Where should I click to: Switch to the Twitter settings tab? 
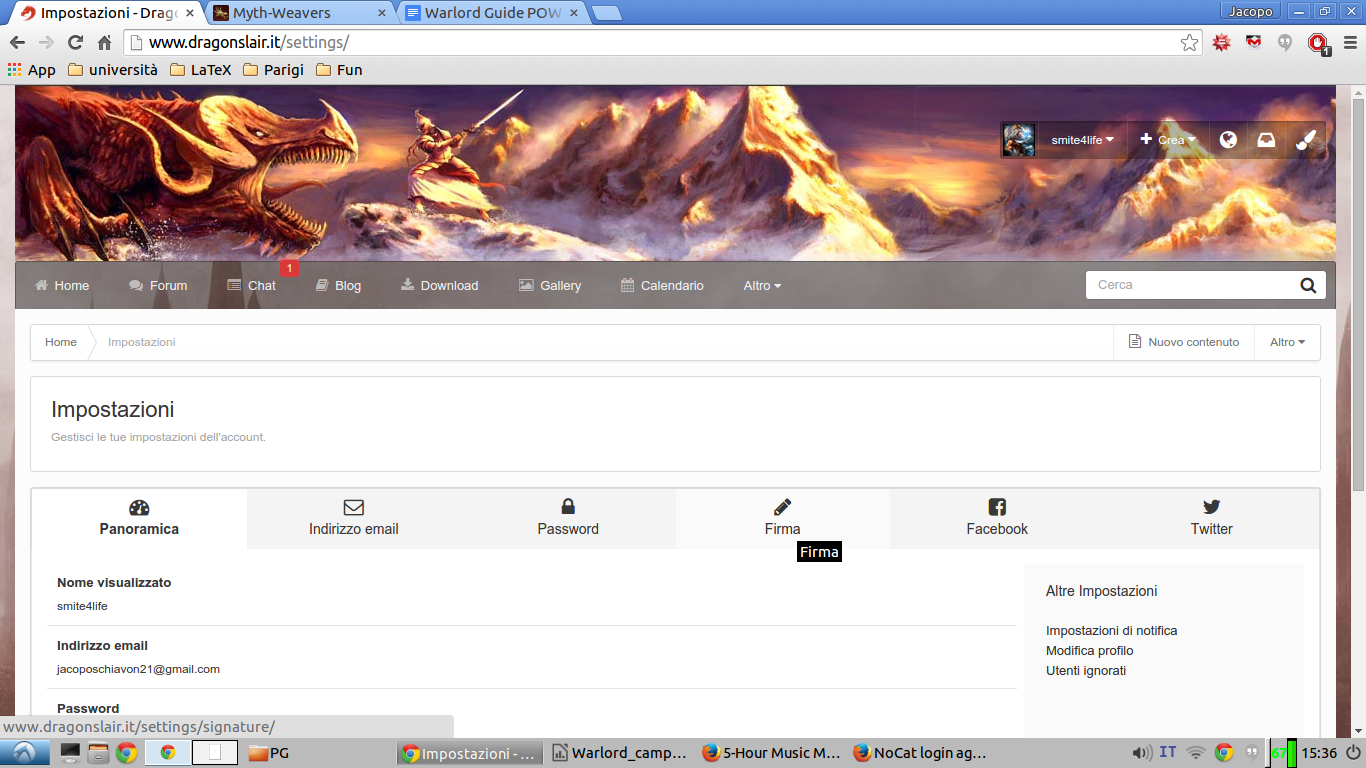pos(1211,518)
